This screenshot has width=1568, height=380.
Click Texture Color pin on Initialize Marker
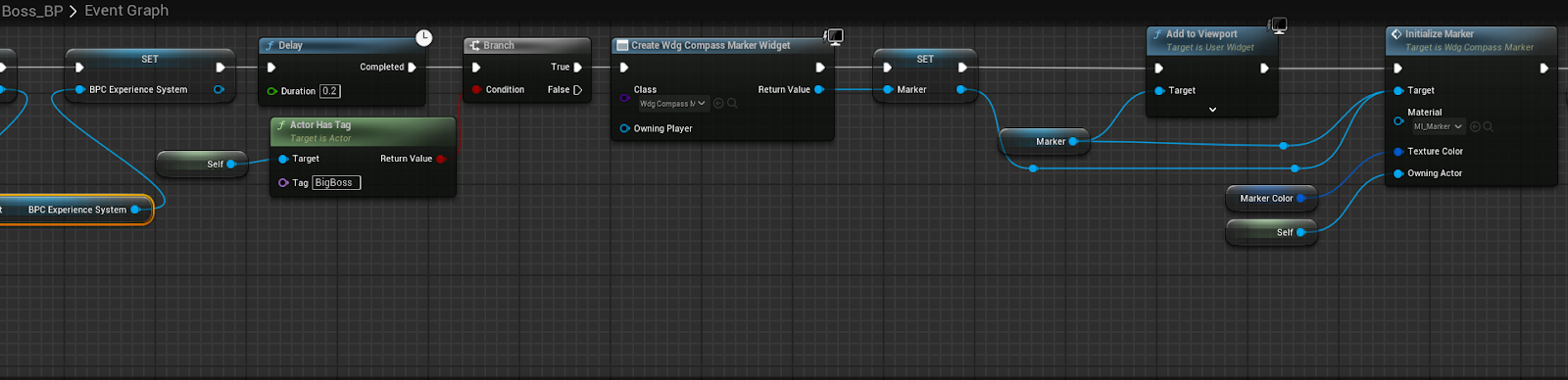[1398, 152]
